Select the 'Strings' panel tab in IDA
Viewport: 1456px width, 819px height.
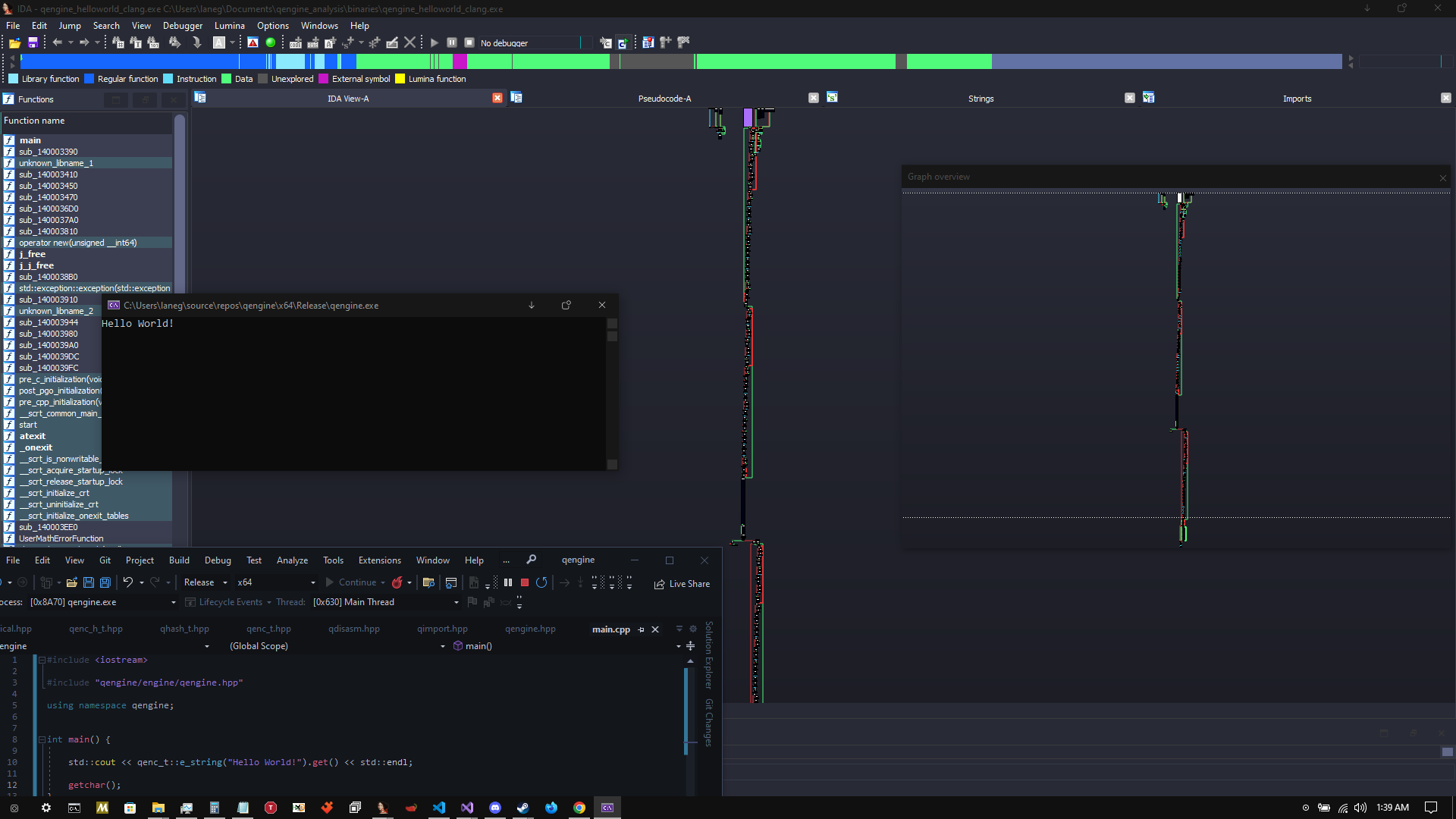[x=979, y=97]
